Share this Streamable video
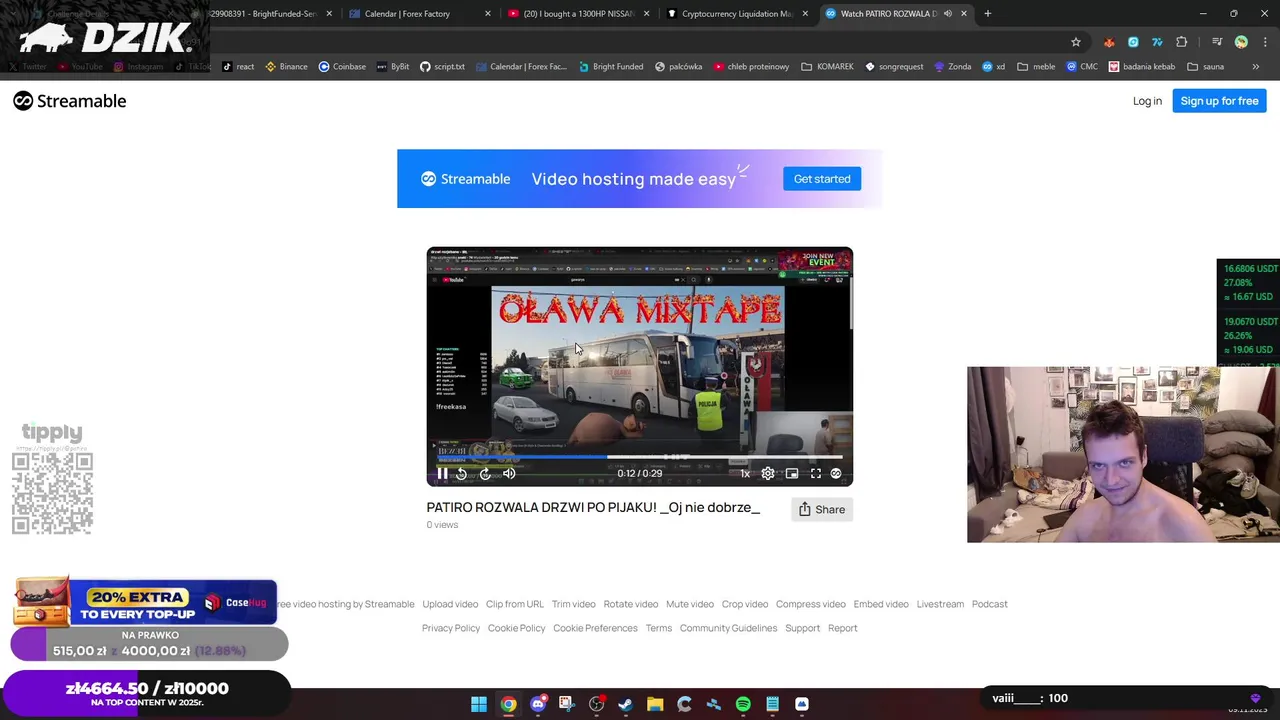This screenshot has height=720, width=1280. (x=821, y=510)
